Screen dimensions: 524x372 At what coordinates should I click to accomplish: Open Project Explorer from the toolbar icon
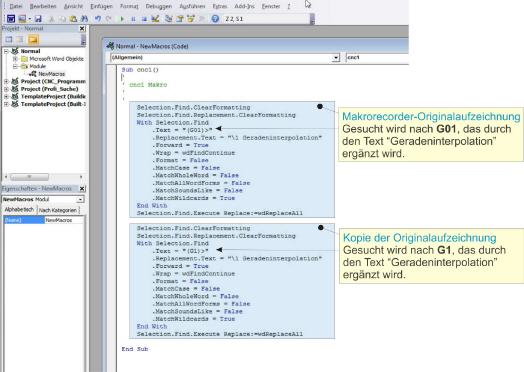pos(168,19)
